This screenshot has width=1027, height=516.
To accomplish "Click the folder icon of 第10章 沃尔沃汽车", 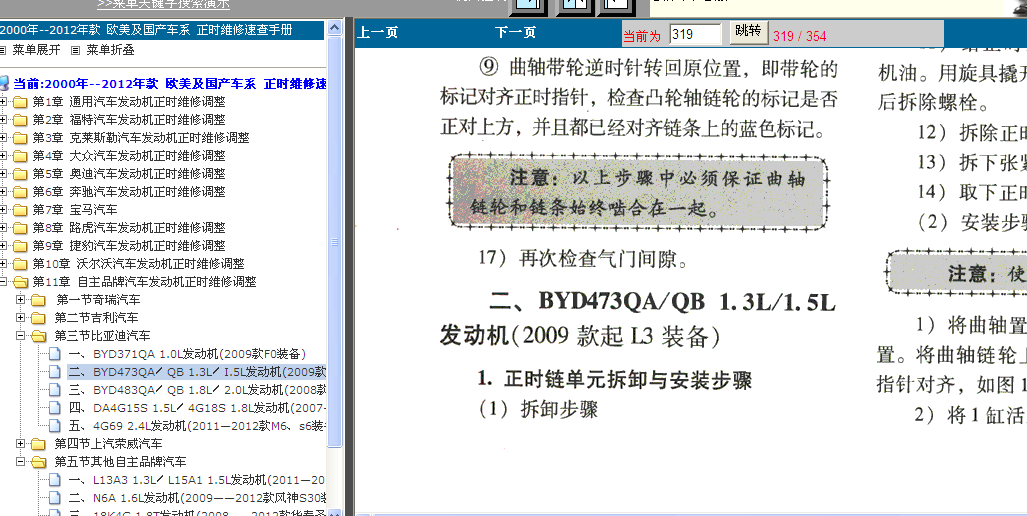I will click(20, 264).
